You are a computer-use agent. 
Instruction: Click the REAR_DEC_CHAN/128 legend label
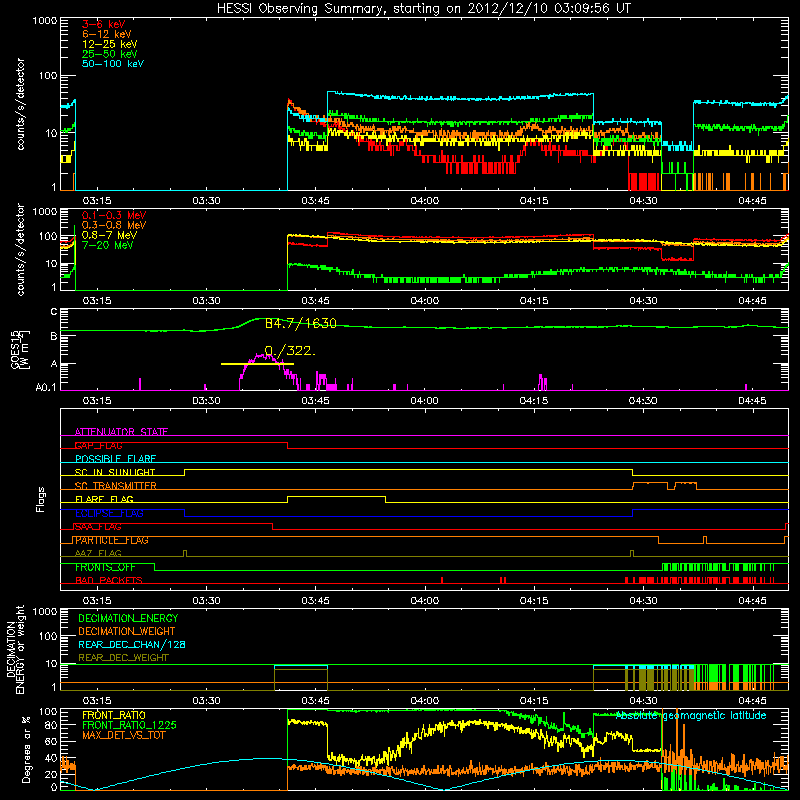pyautogui.click(x=132, y=644)
